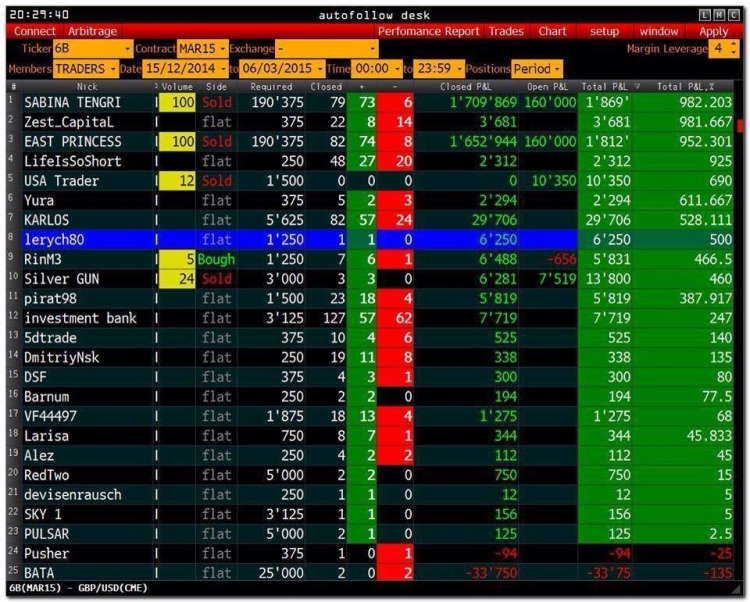750x602 pixels.
Task: Open the Trades menu
Action: [506, 32]
